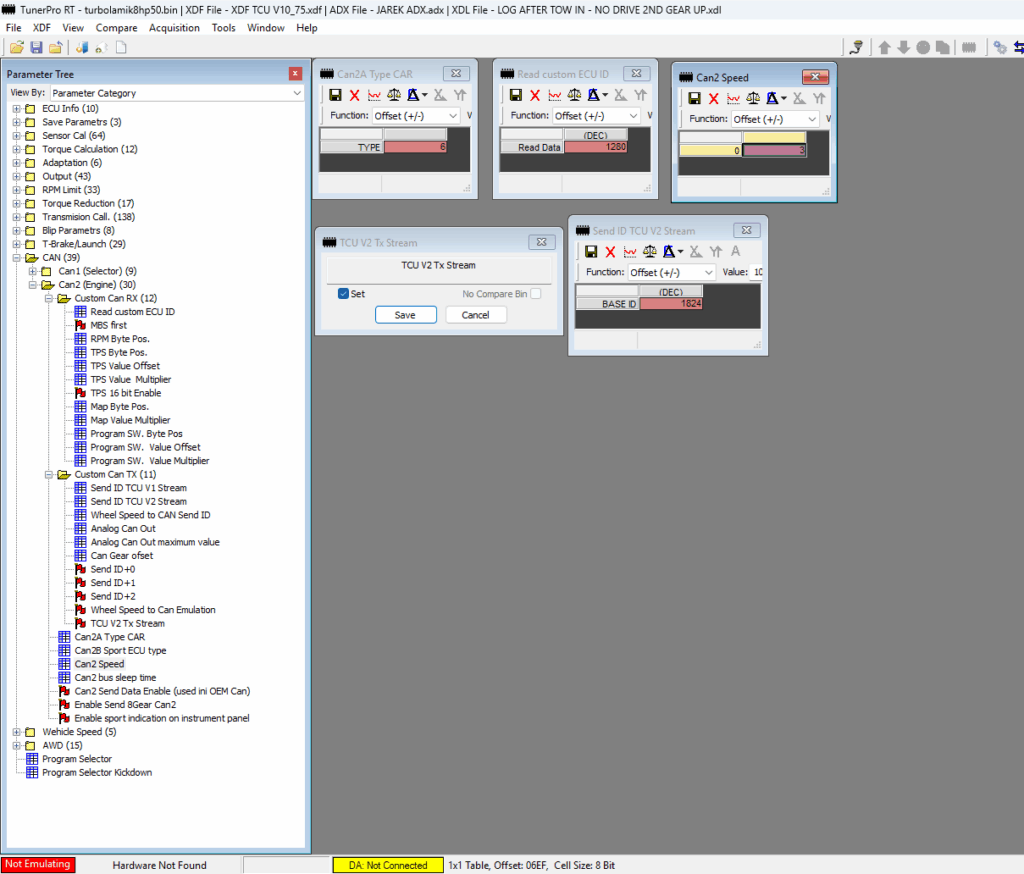Click the red 1824 BASE ID value cell

tap(670, 304)
